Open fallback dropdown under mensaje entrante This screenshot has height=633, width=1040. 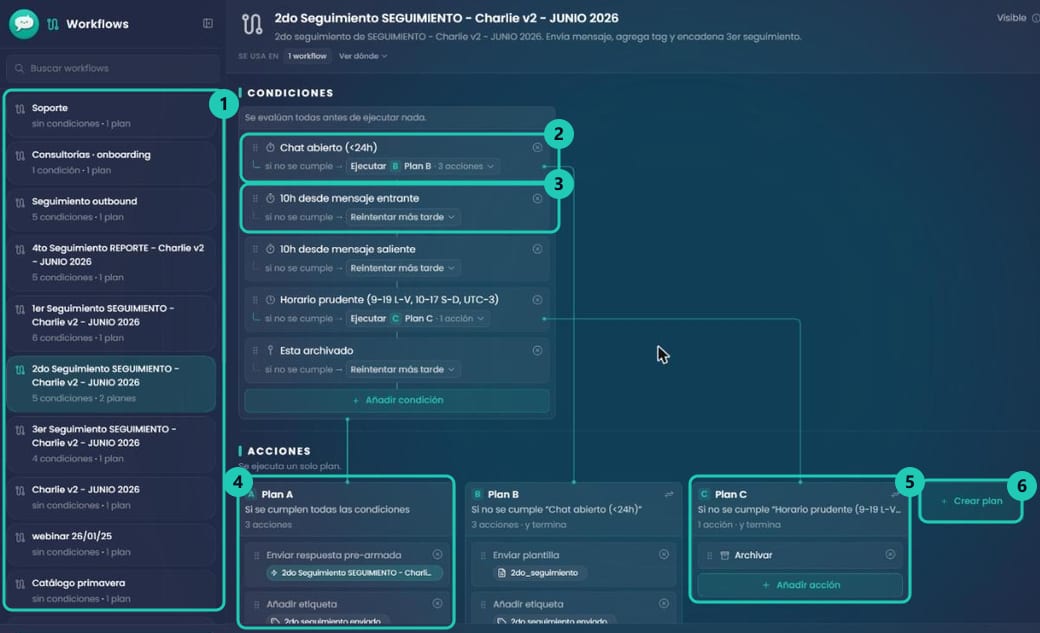(402, 217)
